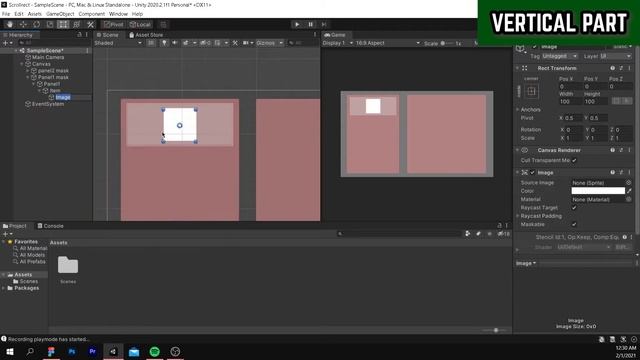Toggle 2D view in the Scene toolbar

[x=151, y=43]
